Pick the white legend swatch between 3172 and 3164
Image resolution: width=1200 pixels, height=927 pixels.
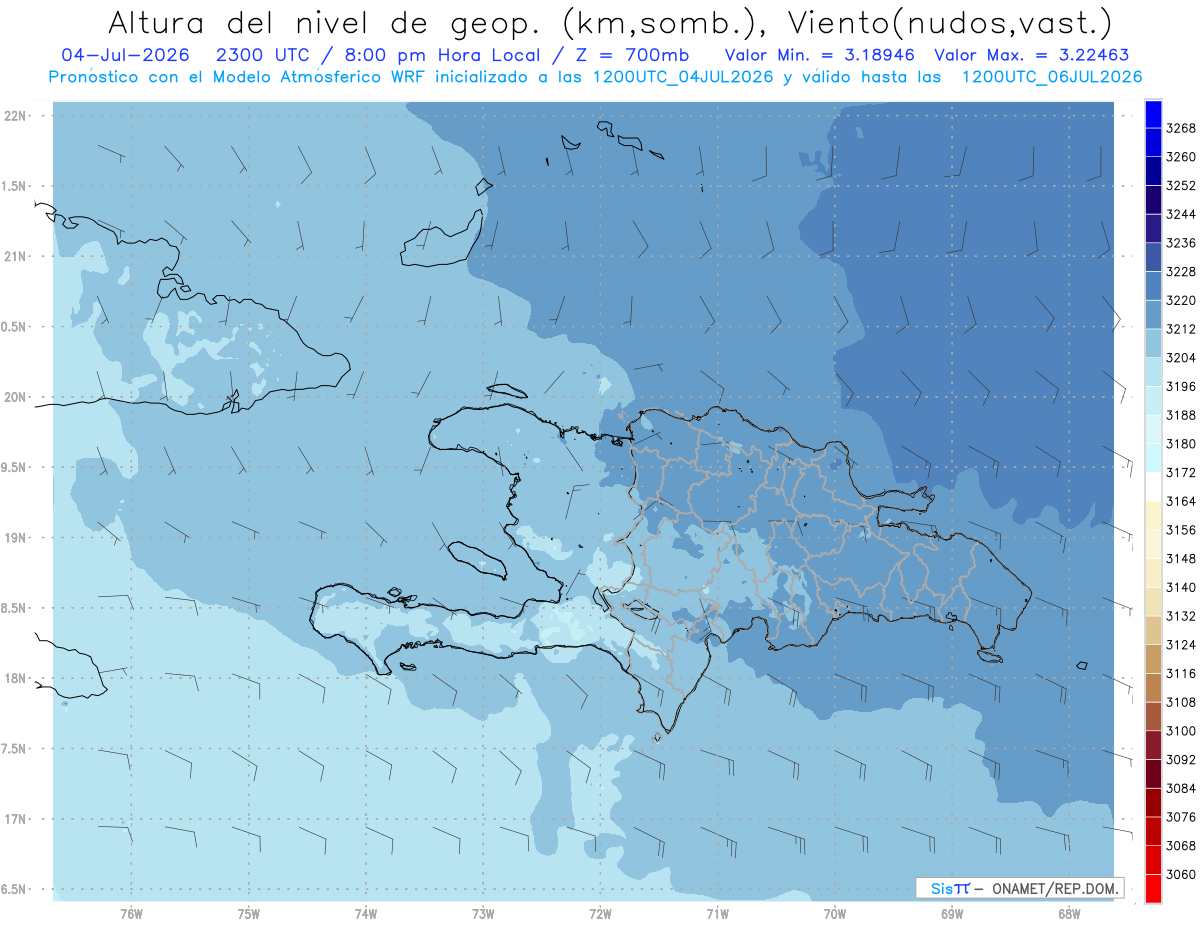tap(1153, 487)
